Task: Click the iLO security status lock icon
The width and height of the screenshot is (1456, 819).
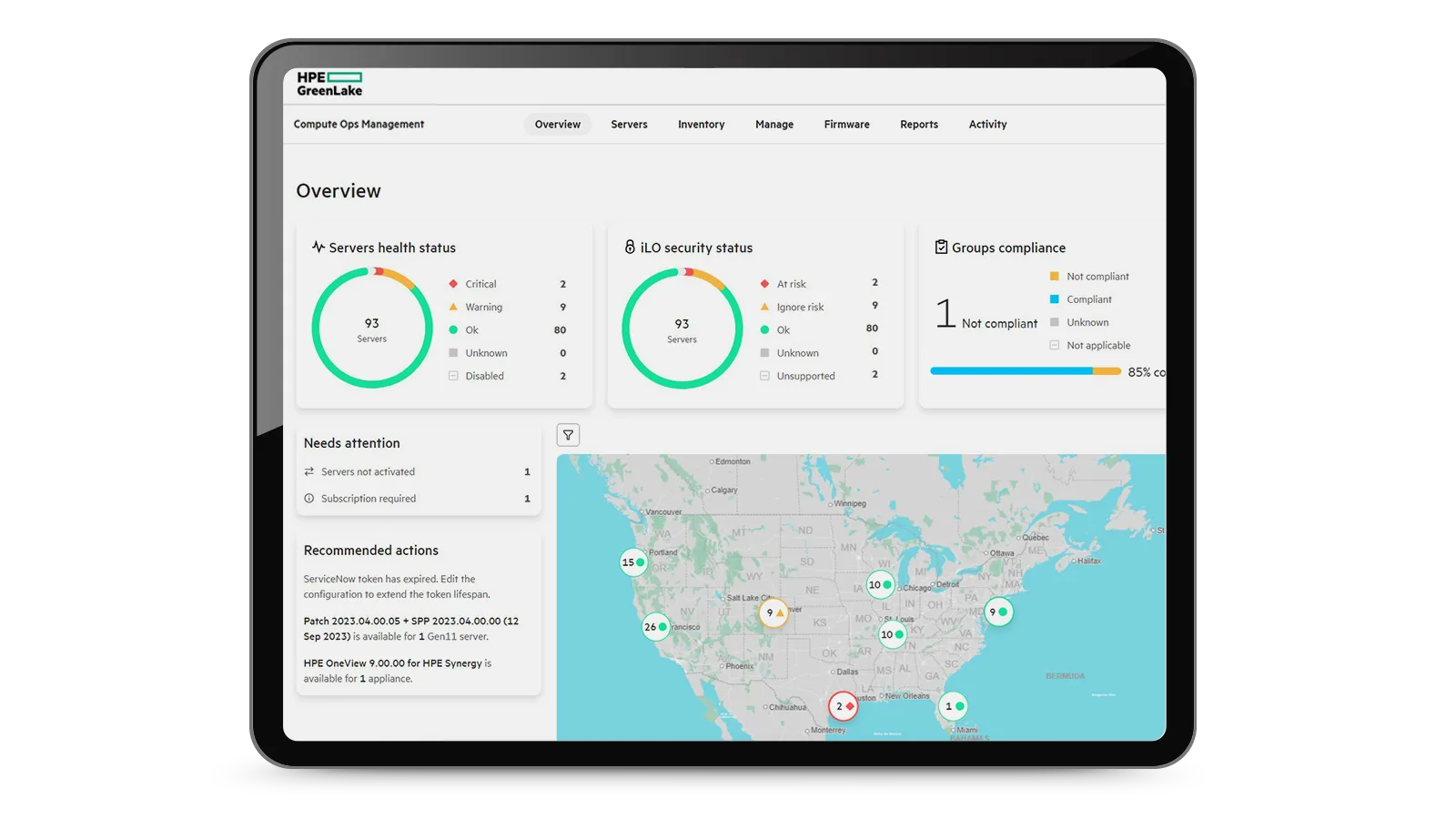Action: (x=629, y=247)
